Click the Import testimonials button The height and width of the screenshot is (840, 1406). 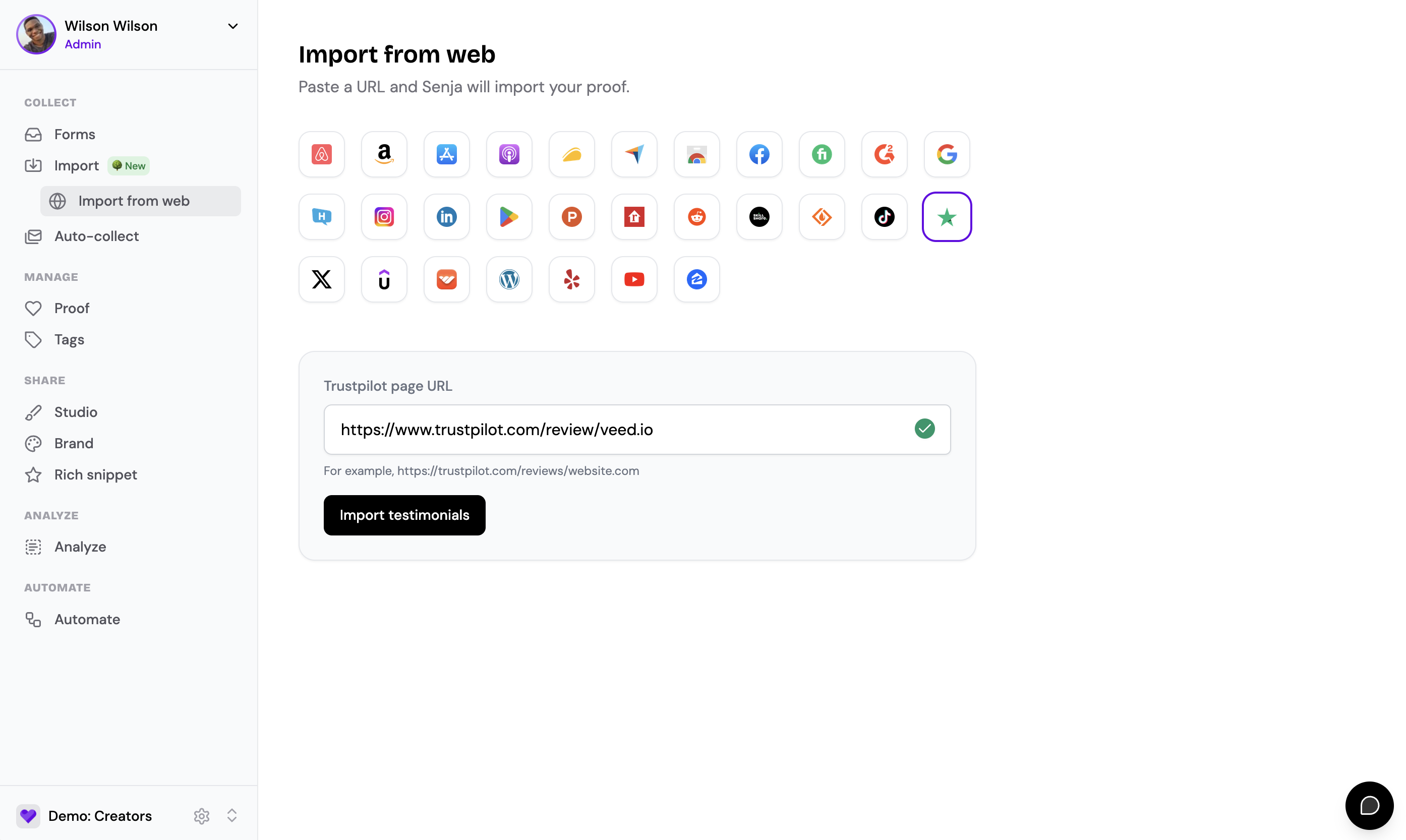(404, 515)
